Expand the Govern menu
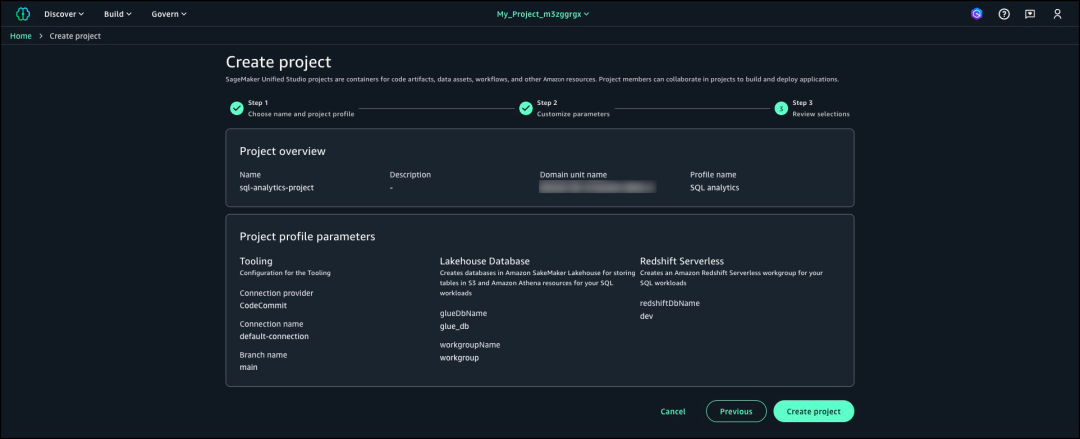 [169, 14]
